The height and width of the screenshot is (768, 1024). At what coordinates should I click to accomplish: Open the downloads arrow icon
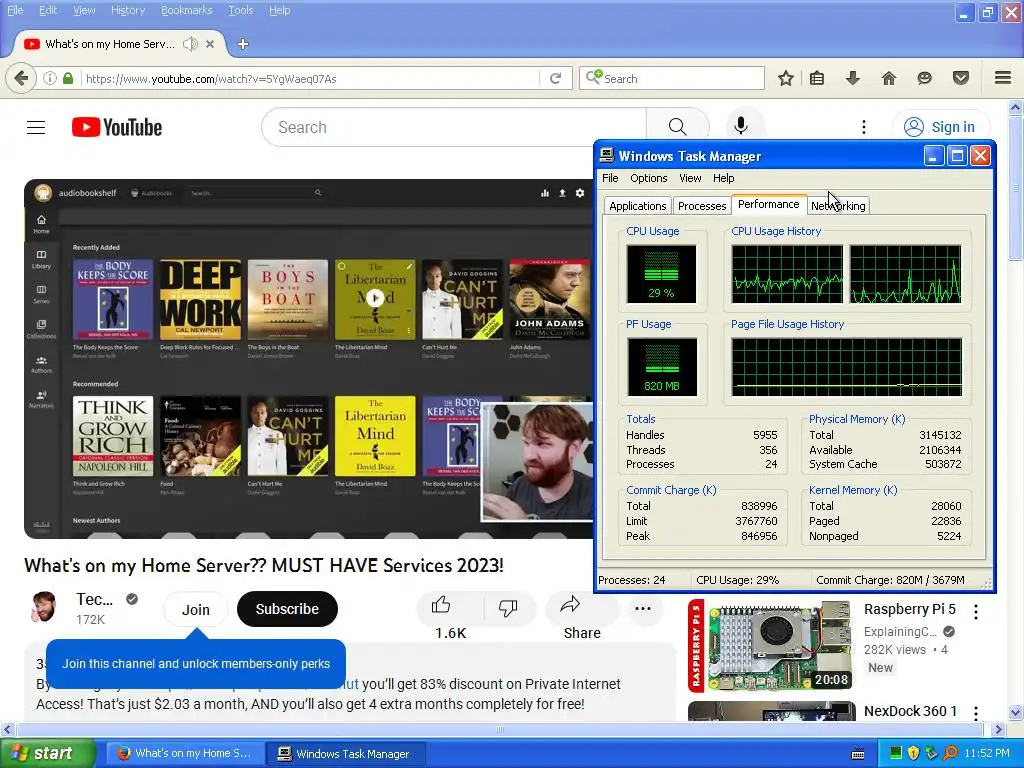click(853, 78)
